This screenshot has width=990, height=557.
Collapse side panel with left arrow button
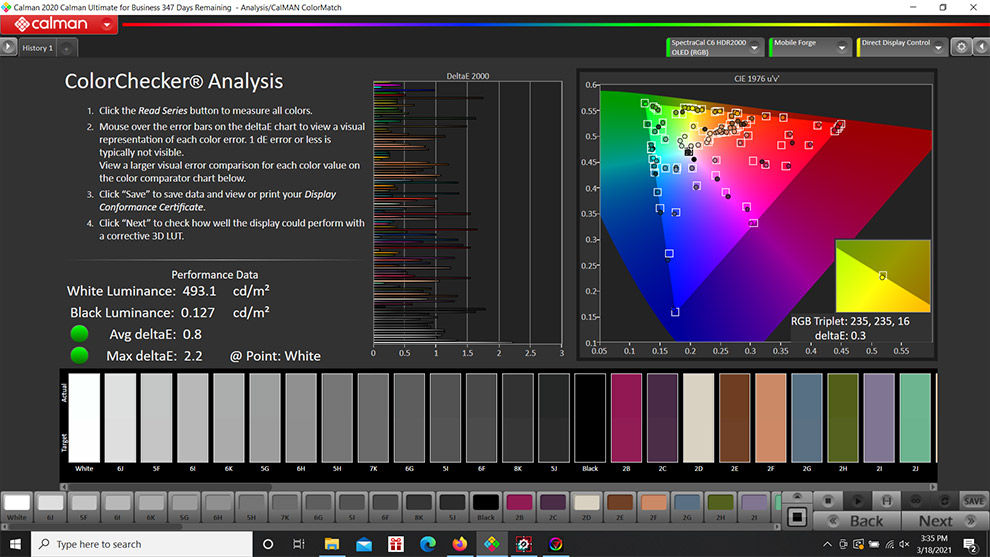click(981, 47)
